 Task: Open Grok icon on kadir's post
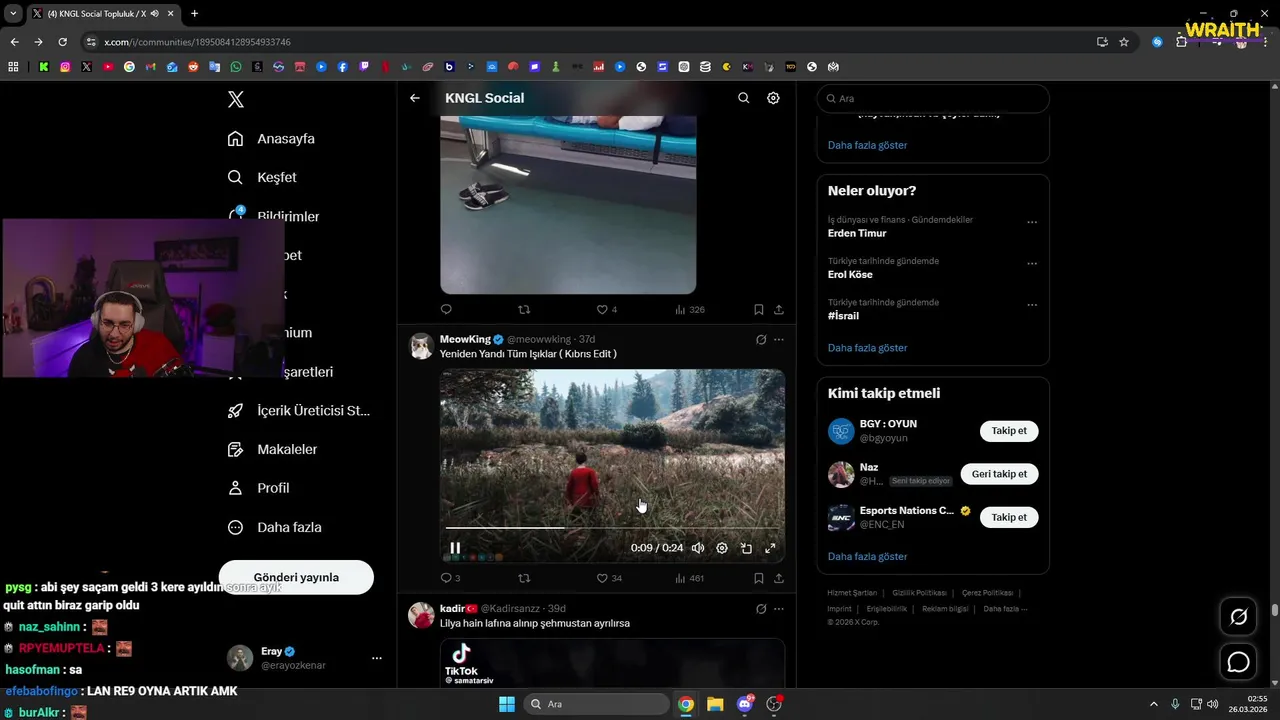tap(761, 609)
